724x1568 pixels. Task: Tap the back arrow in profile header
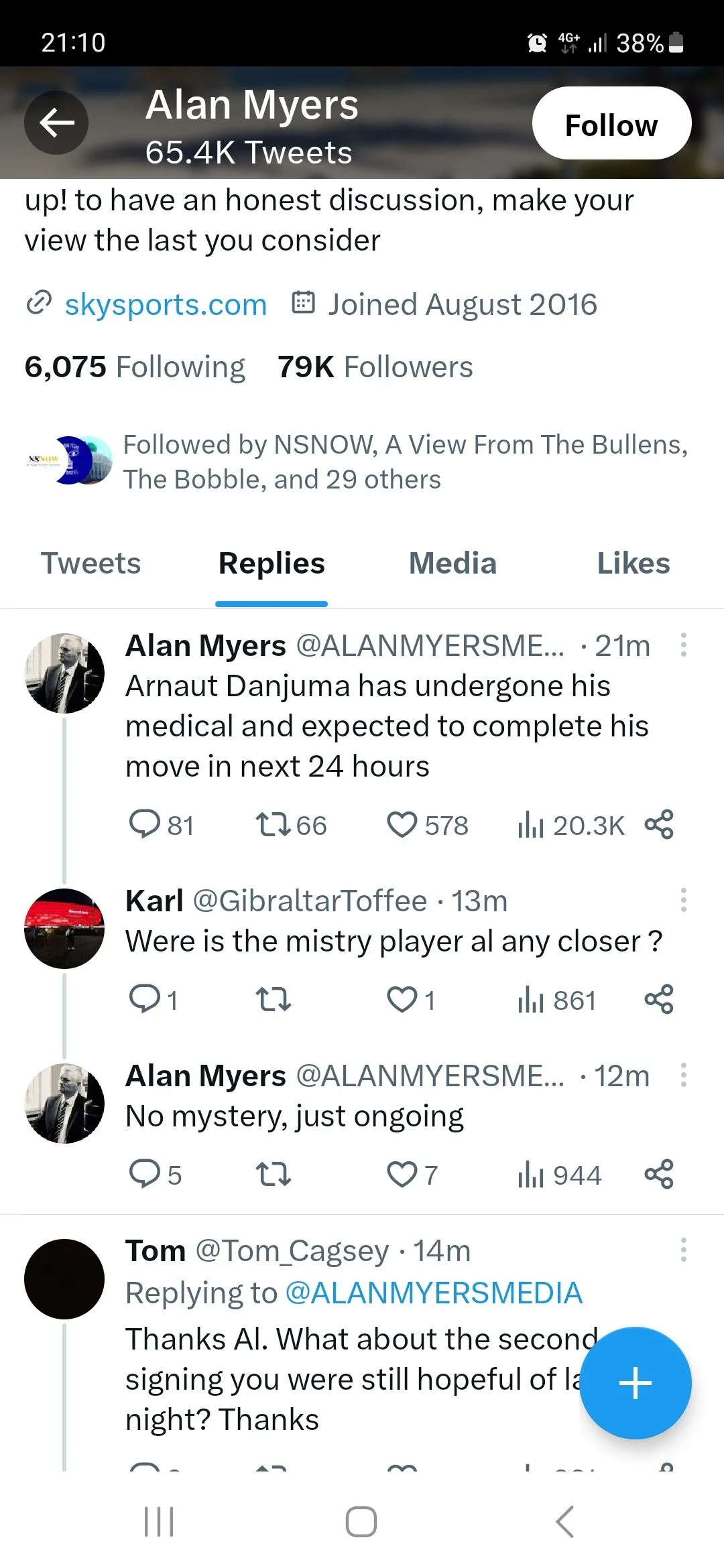(x=56, y=123)
